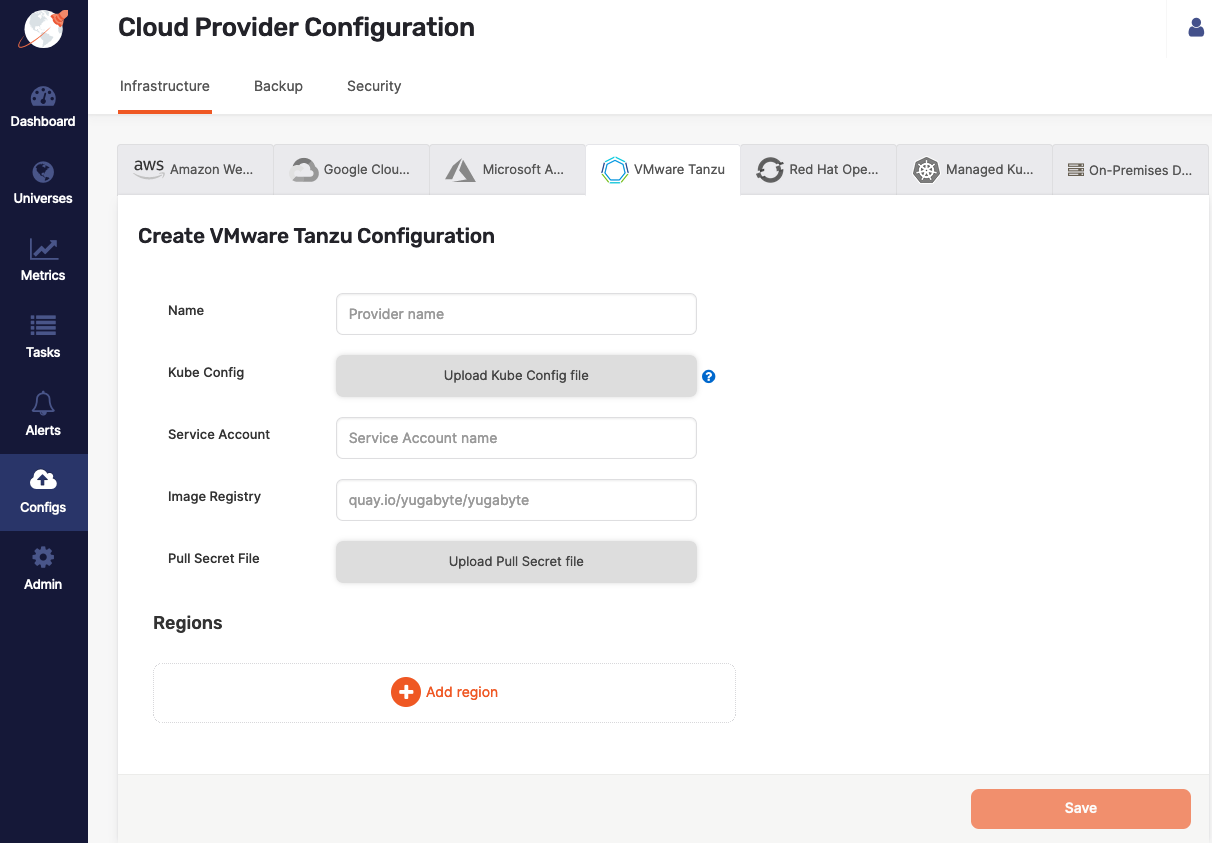1212x843 pixels.
Task: Open the Admin gear icon
Action: coord(43,558)
